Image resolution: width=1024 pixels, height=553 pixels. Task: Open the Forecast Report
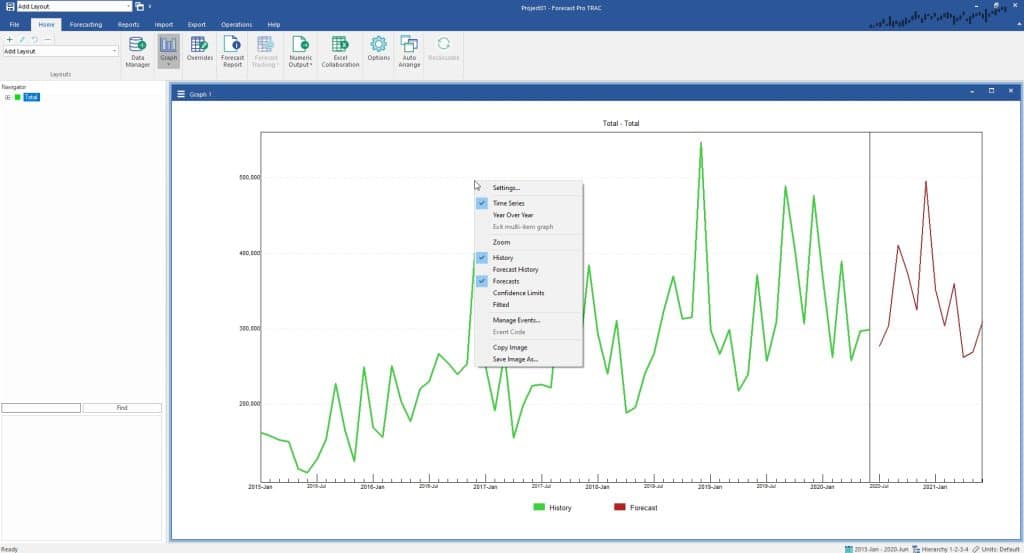pyautogui.click(x=232, y=52)
